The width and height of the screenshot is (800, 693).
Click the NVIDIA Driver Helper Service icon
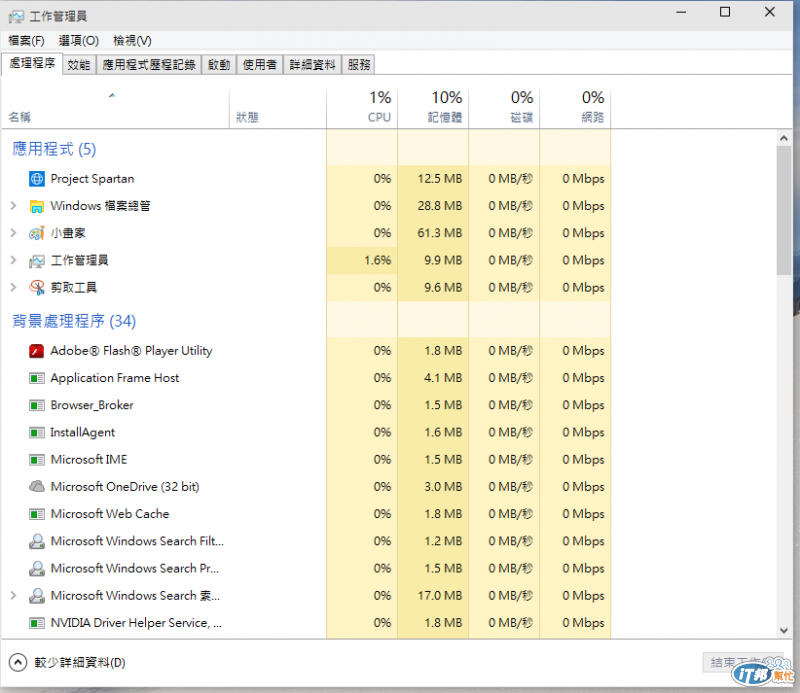pyautogui.click(x=37, y=623)
